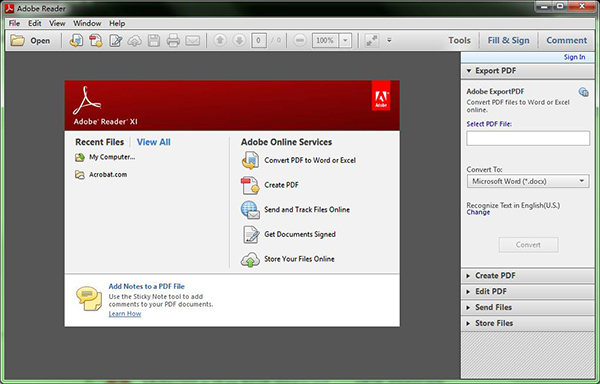Go to previous page with up arrow
The width and height of the screenshot is (600, 384).
point(220,40)
